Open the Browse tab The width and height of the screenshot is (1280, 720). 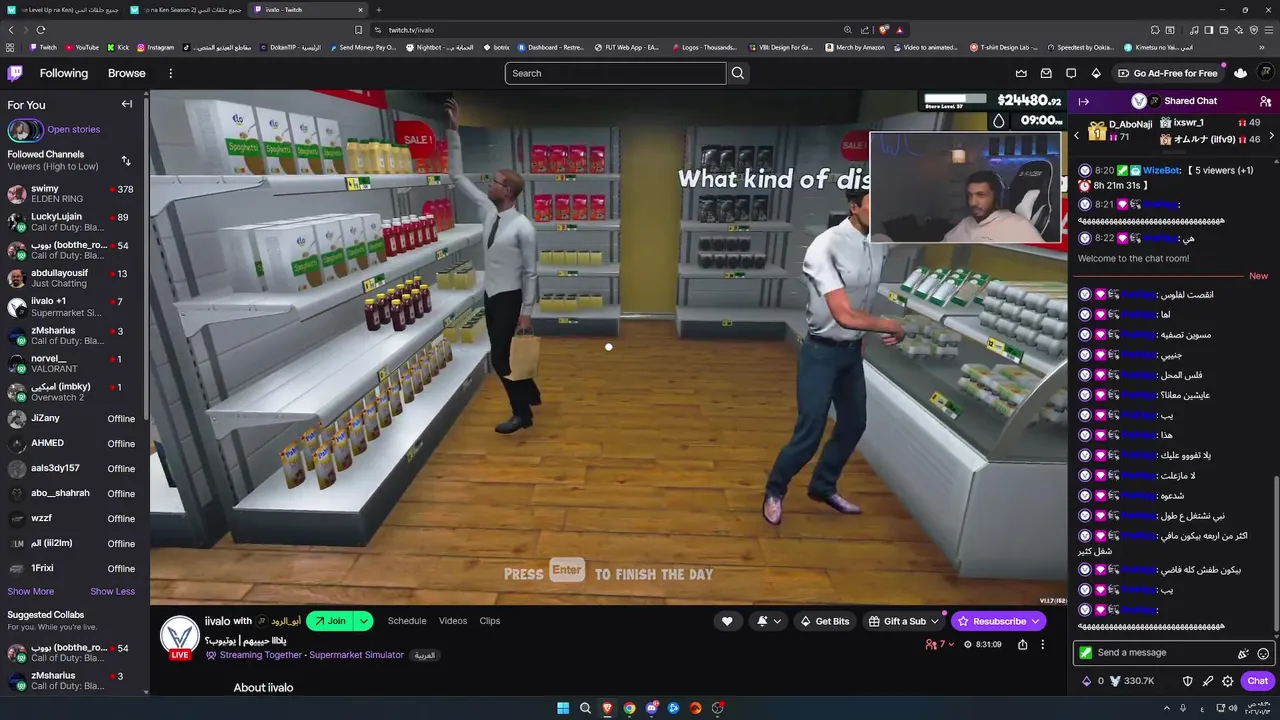pos(127,73)
